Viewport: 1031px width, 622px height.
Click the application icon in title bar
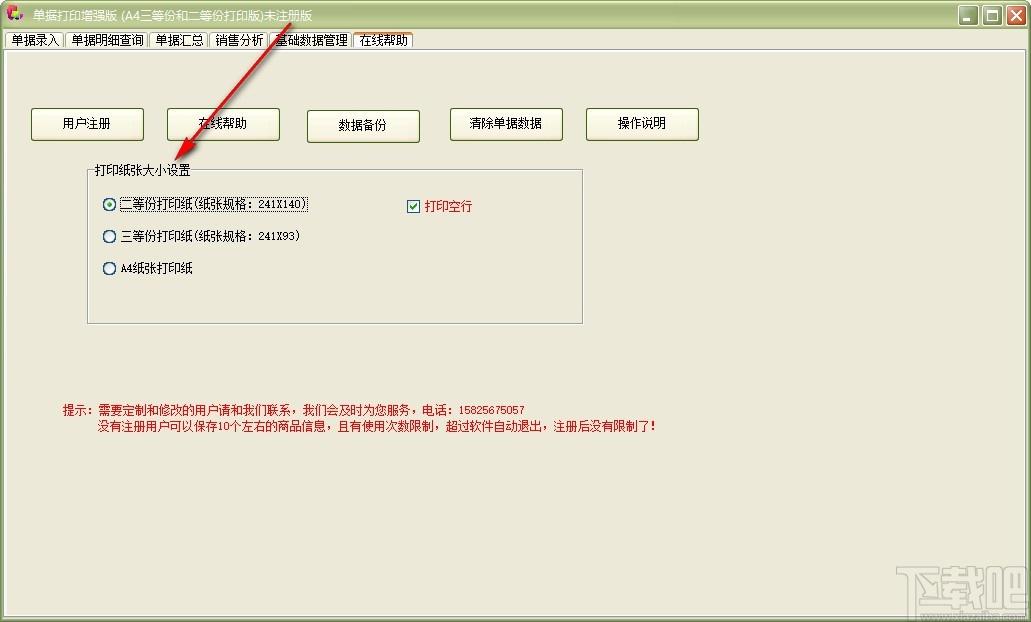[x=14, y=14]
